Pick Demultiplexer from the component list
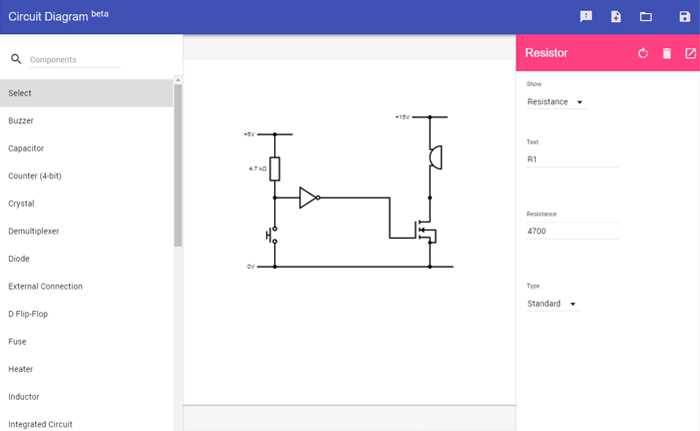 coord(87,231)
